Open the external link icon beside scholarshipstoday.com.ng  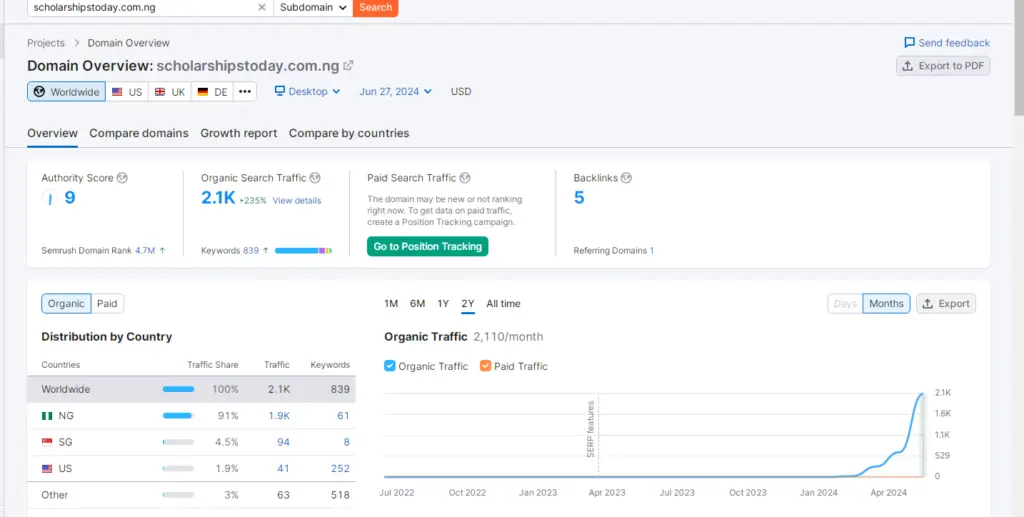coord(348,65)
